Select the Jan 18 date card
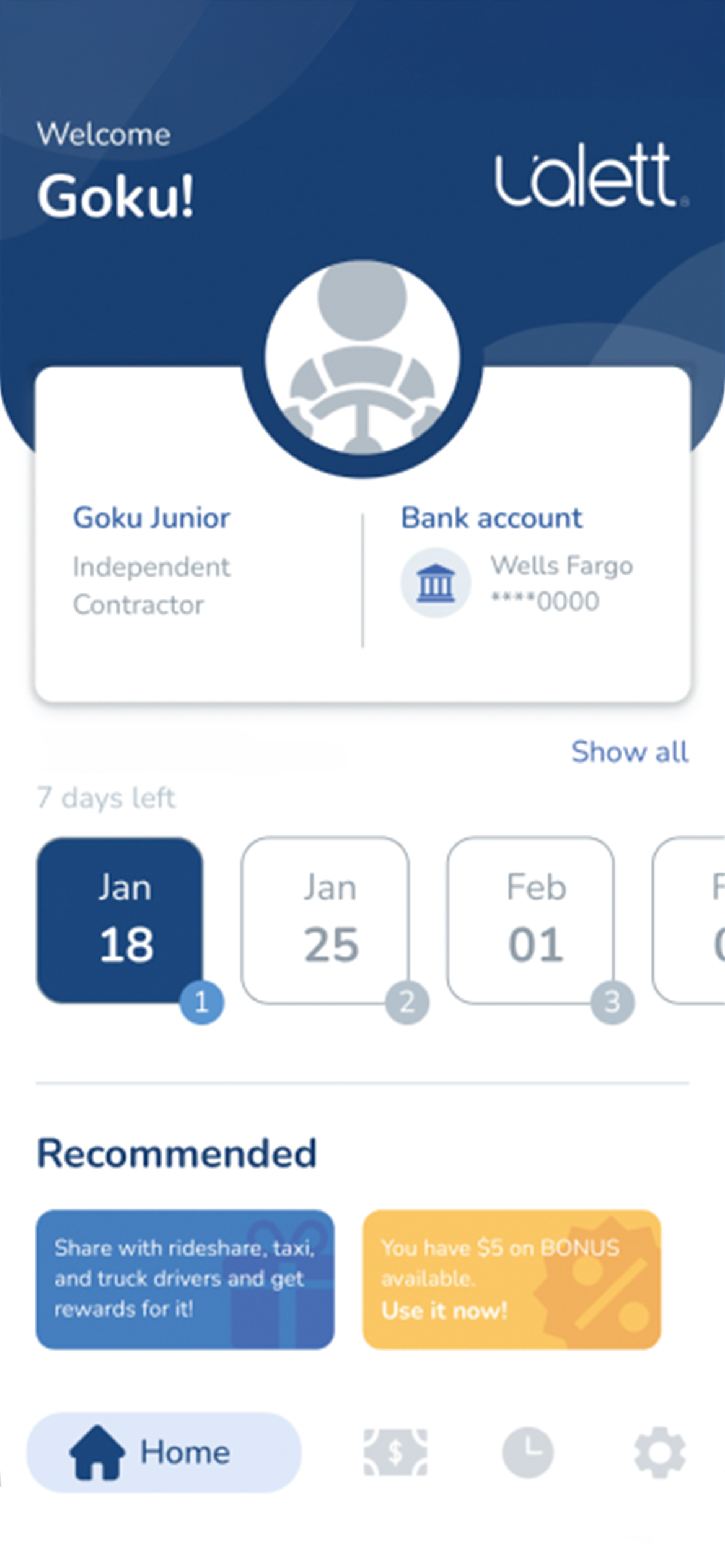This screenshot has width=725, height=1568. [x=120, y=920]
